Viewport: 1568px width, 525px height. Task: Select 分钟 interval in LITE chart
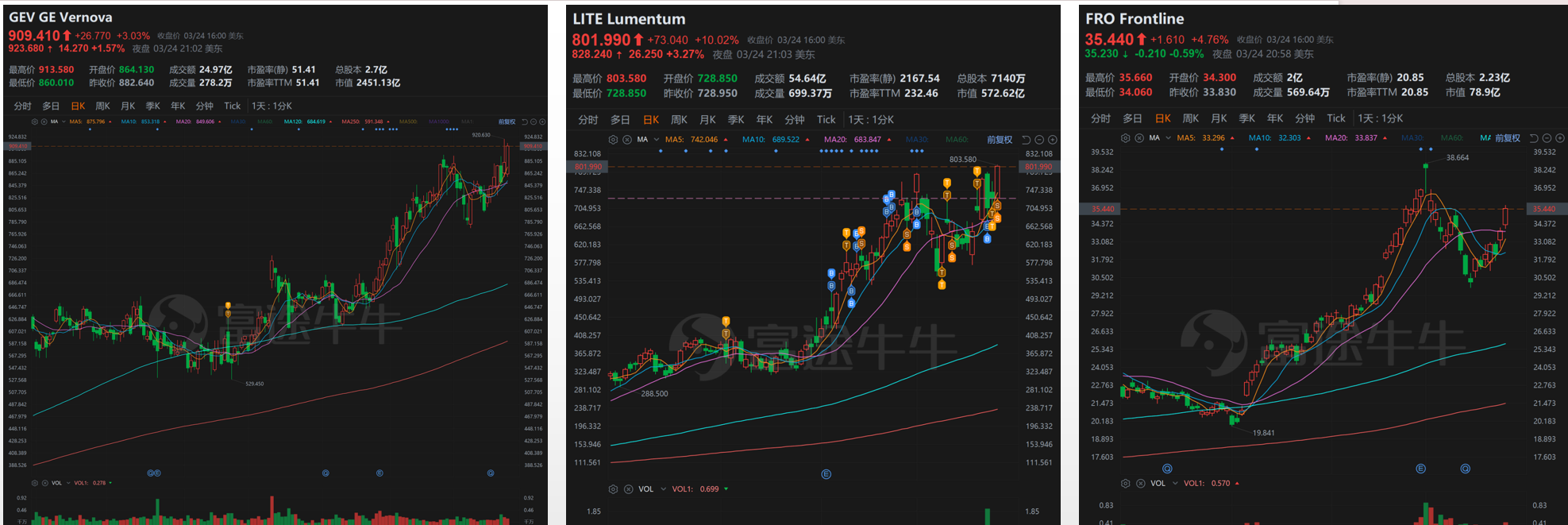click(794, 119)
